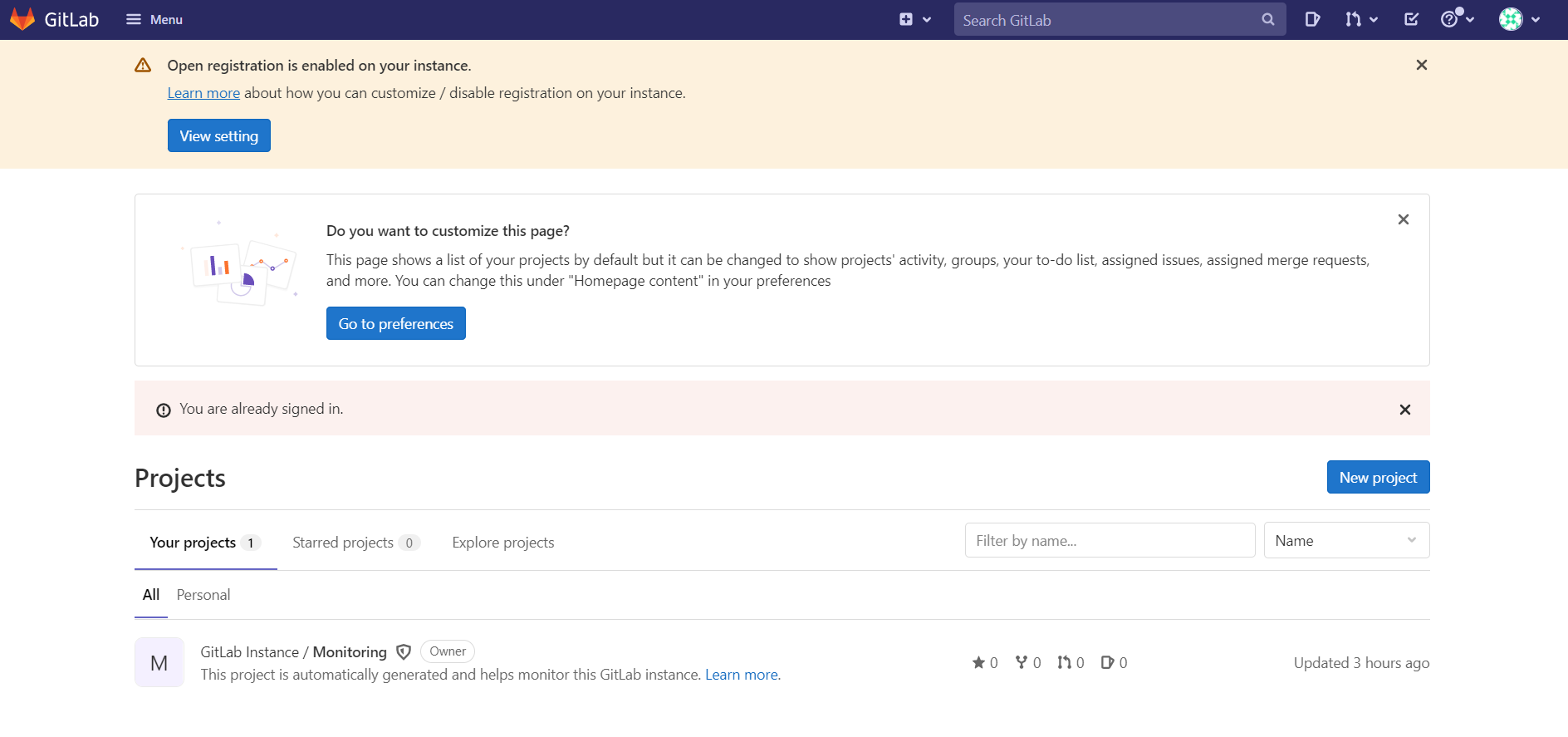Click the GitLab fox logo
Image resolution: width=1568 pixels, height=737 pixels.
(22, 19)
